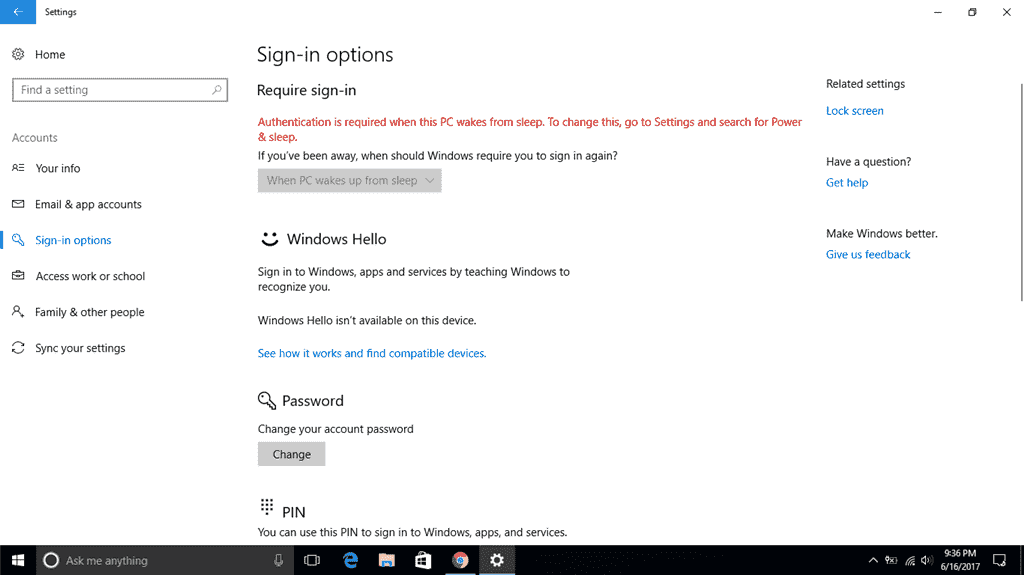Open Task View on the taskbar
This screenshot has height=575, width=1024.
[312, 560]
